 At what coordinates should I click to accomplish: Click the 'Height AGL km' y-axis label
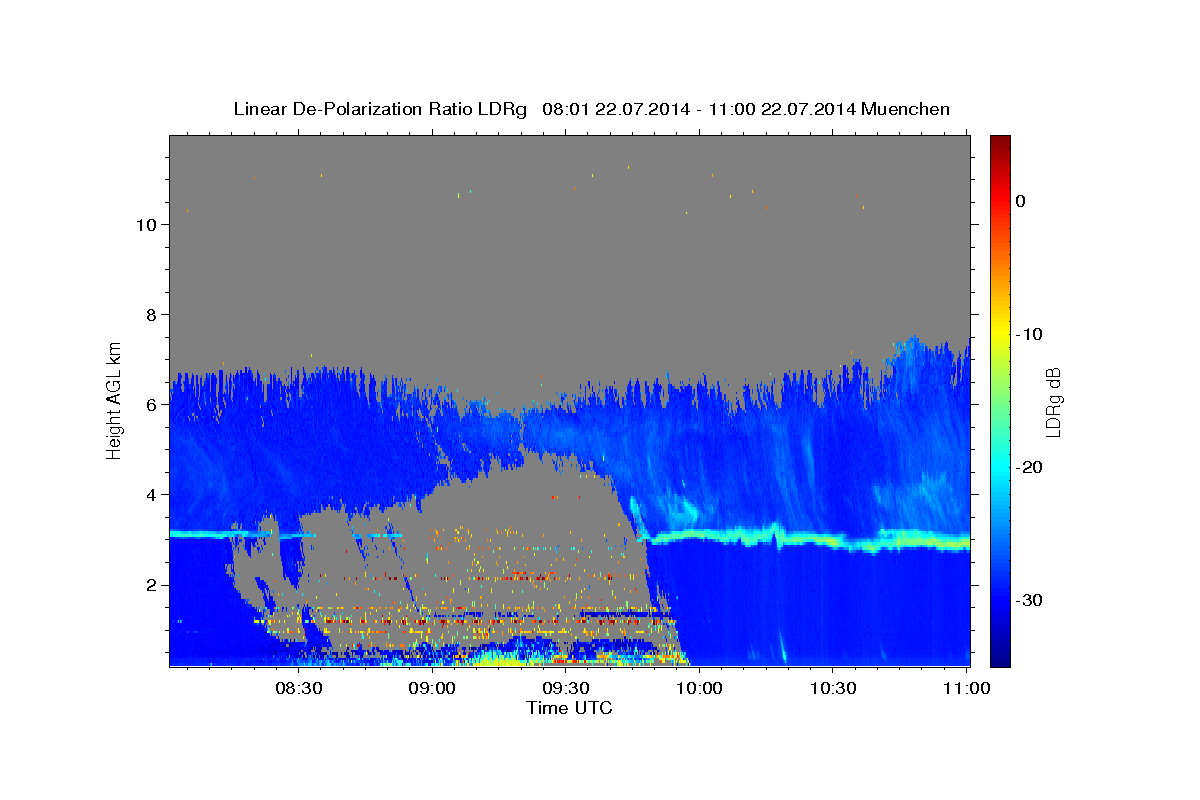(x=115, y=400)
